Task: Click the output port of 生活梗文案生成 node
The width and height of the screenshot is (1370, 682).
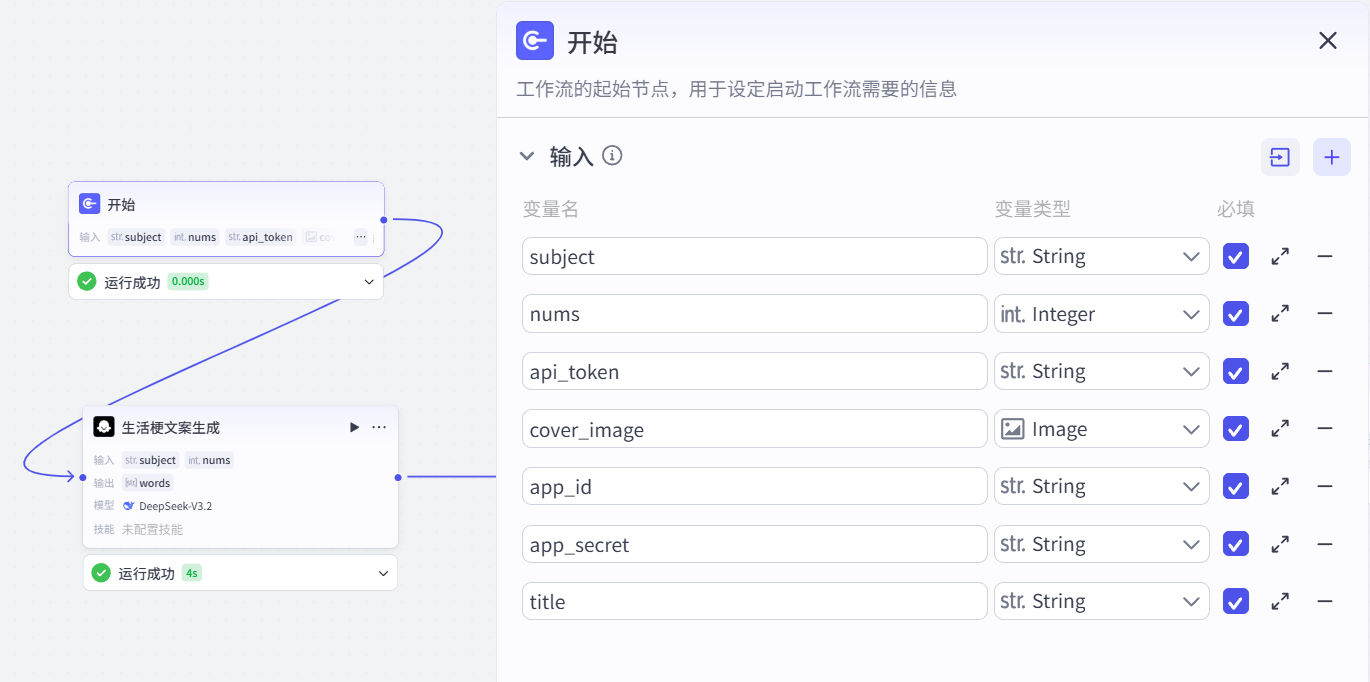Action: pos(398,477)
